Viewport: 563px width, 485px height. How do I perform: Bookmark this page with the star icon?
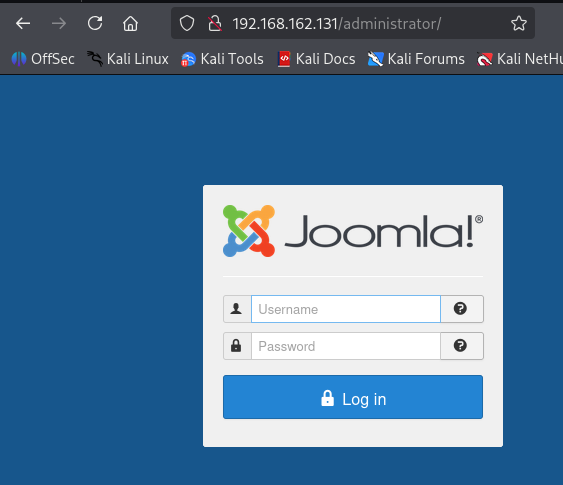(x=519, y=24)
